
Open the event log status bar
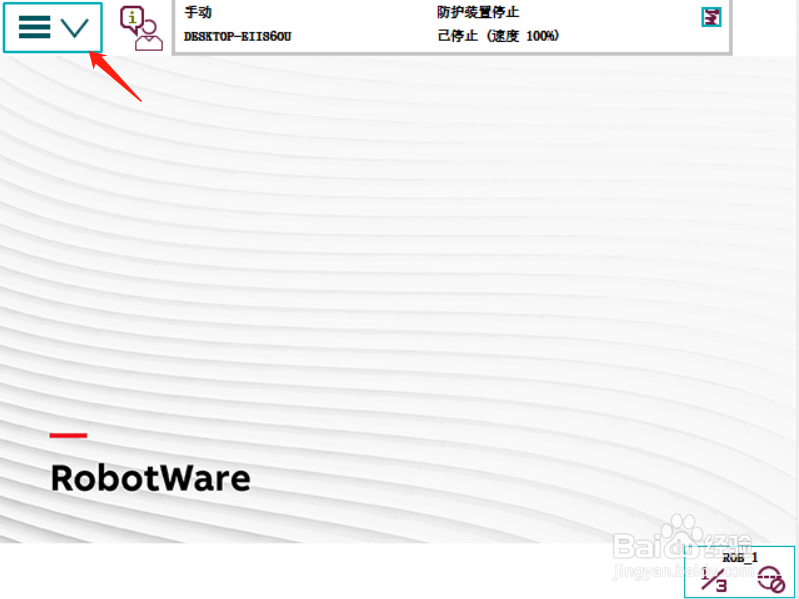tap(452, 26)
